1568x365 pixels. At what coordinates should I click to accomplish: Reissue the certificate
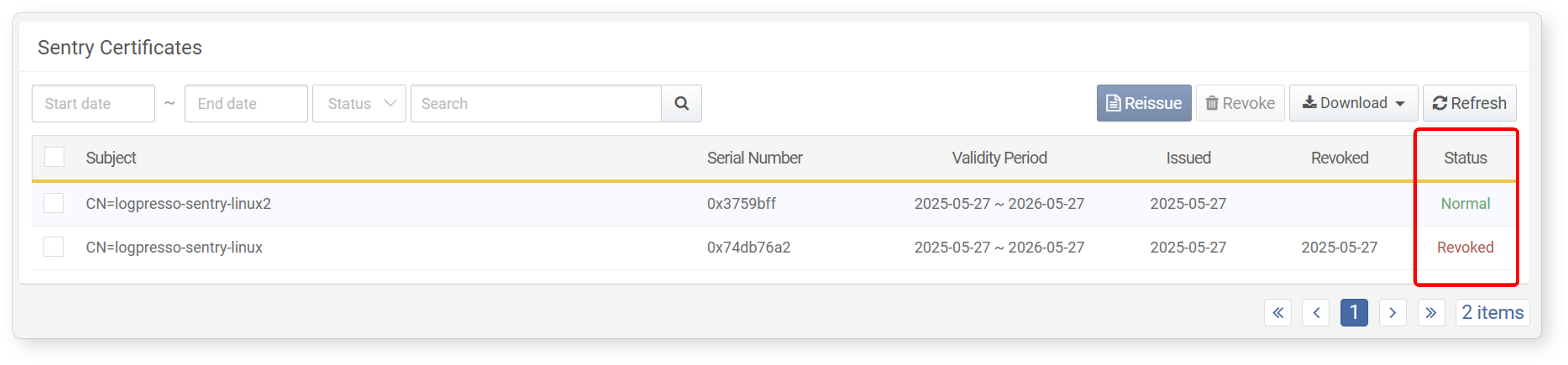(x=1144, y=103)
